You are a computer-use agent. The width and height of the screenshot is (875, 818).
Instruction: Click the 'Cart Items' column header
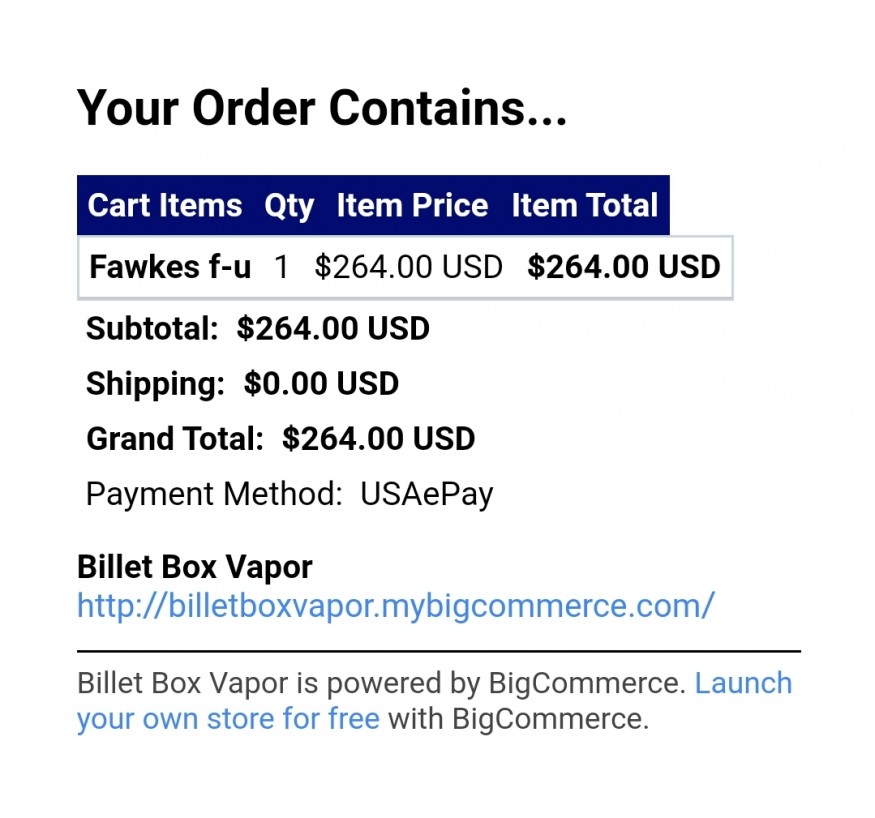[165, 206]
